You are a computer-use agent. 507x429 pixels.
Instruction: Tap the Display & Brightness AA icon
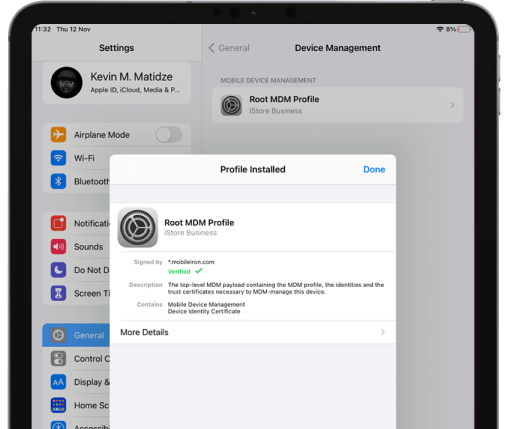coord(58,382)
